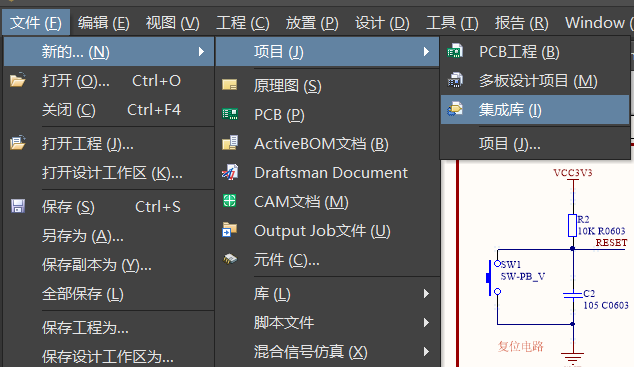The height and width of the screenshot is (367, 634).
Task: Expand the 库 (L) submenu arrow
Action: (x=426, y=293)
